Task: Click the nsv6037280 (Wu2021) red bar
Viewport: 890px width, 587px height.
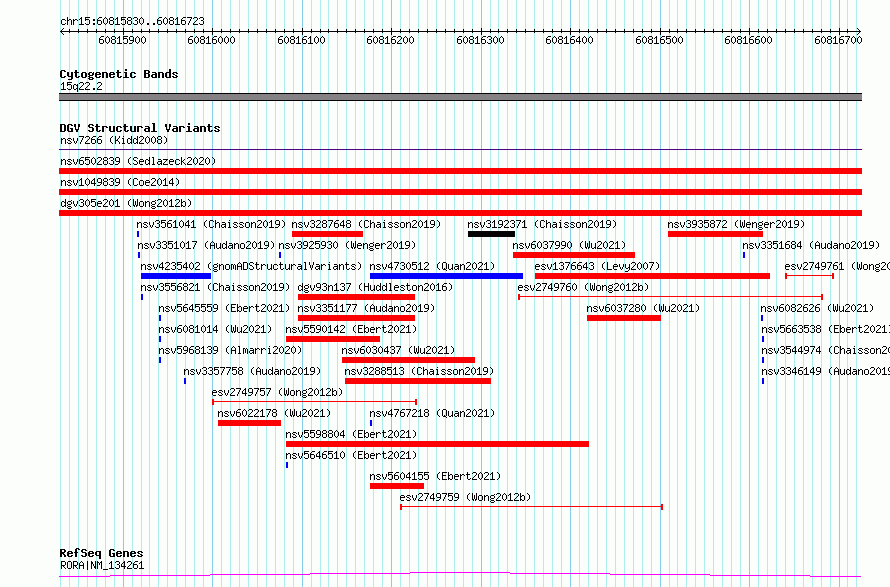Action: pos(624,318)
